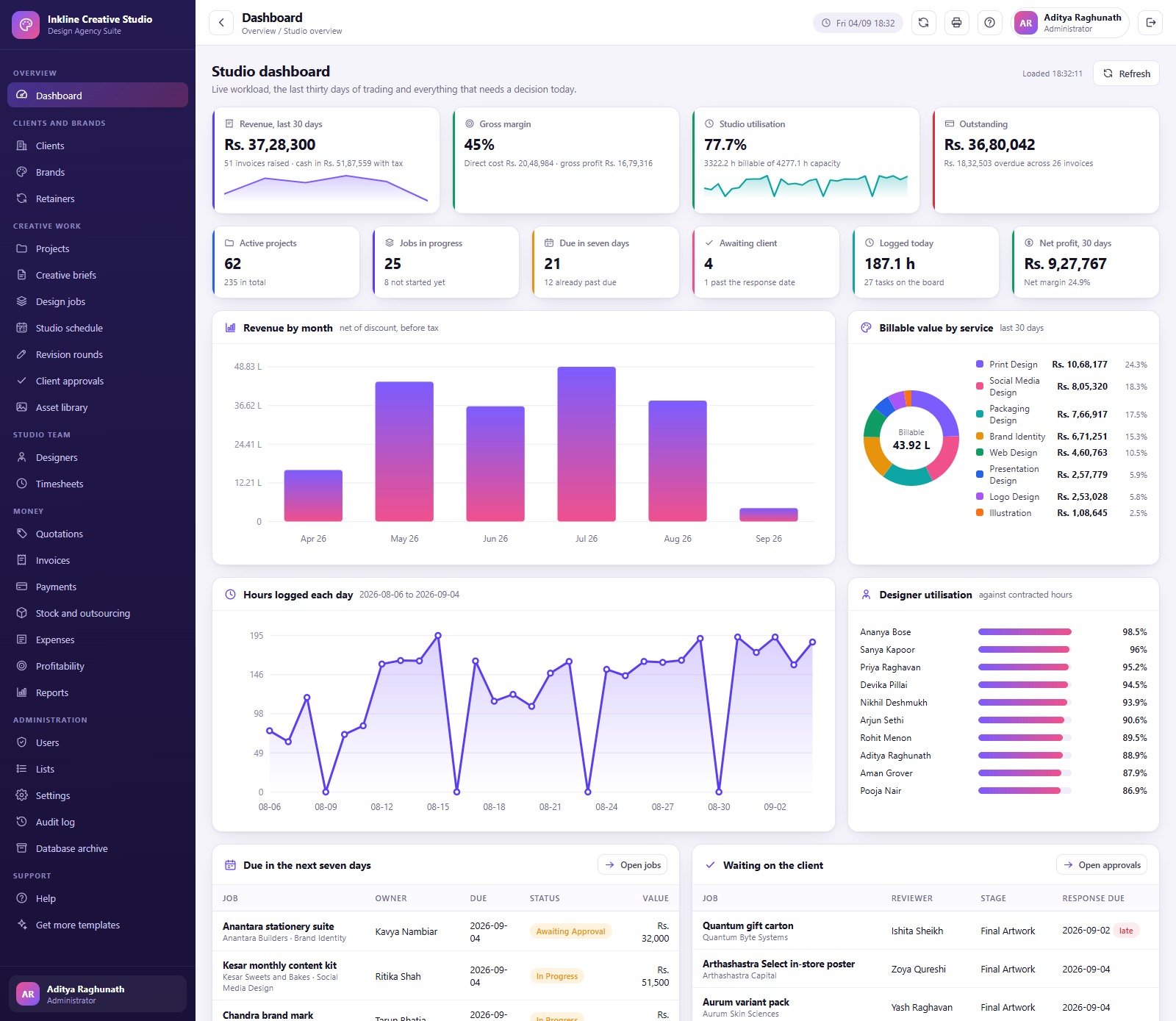Open Help under Support
Screen dimensions: 1176x1021
coord(98,898)
